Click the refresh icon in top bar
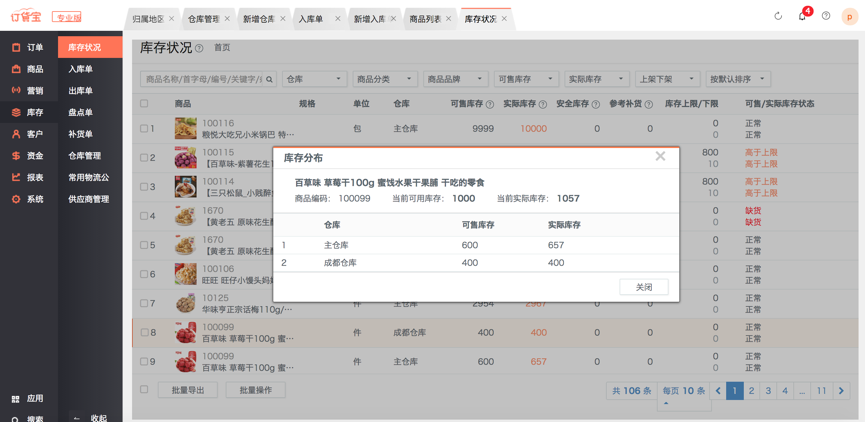Screen dimensions: 865x422 tap(778, 16)
